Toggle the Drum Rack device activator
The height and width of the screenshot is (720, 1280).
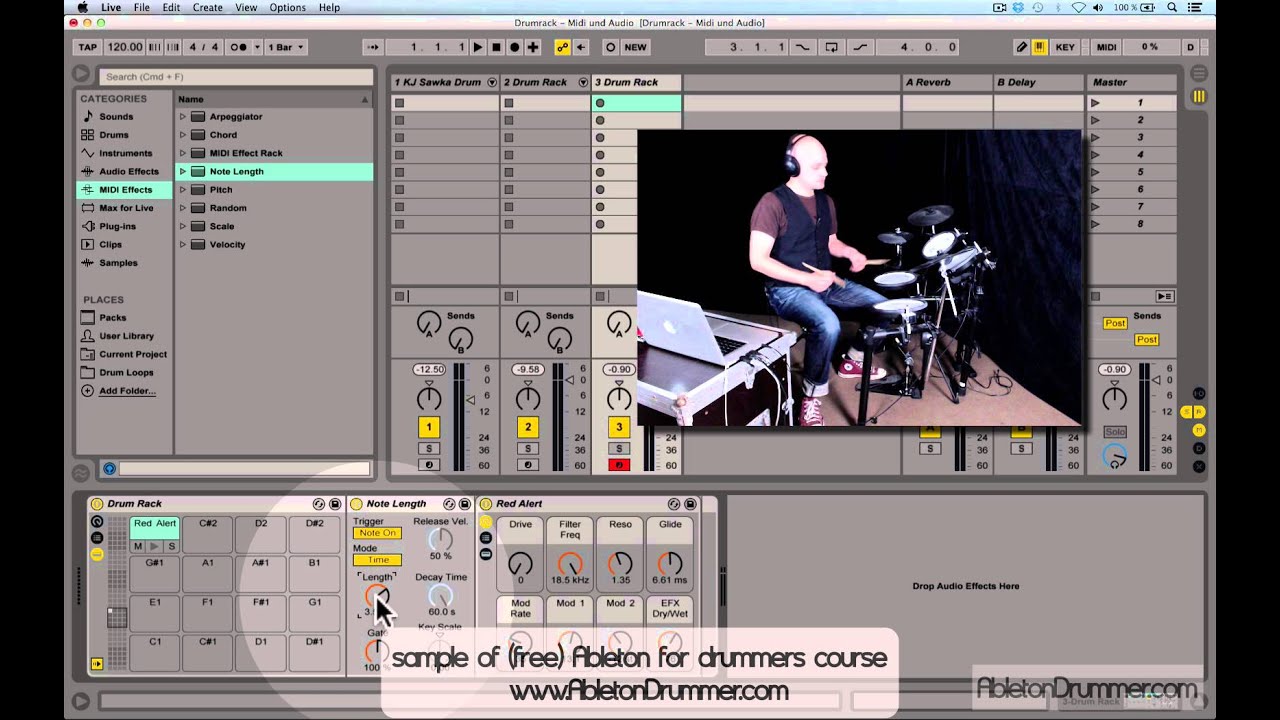click(97, 504)
